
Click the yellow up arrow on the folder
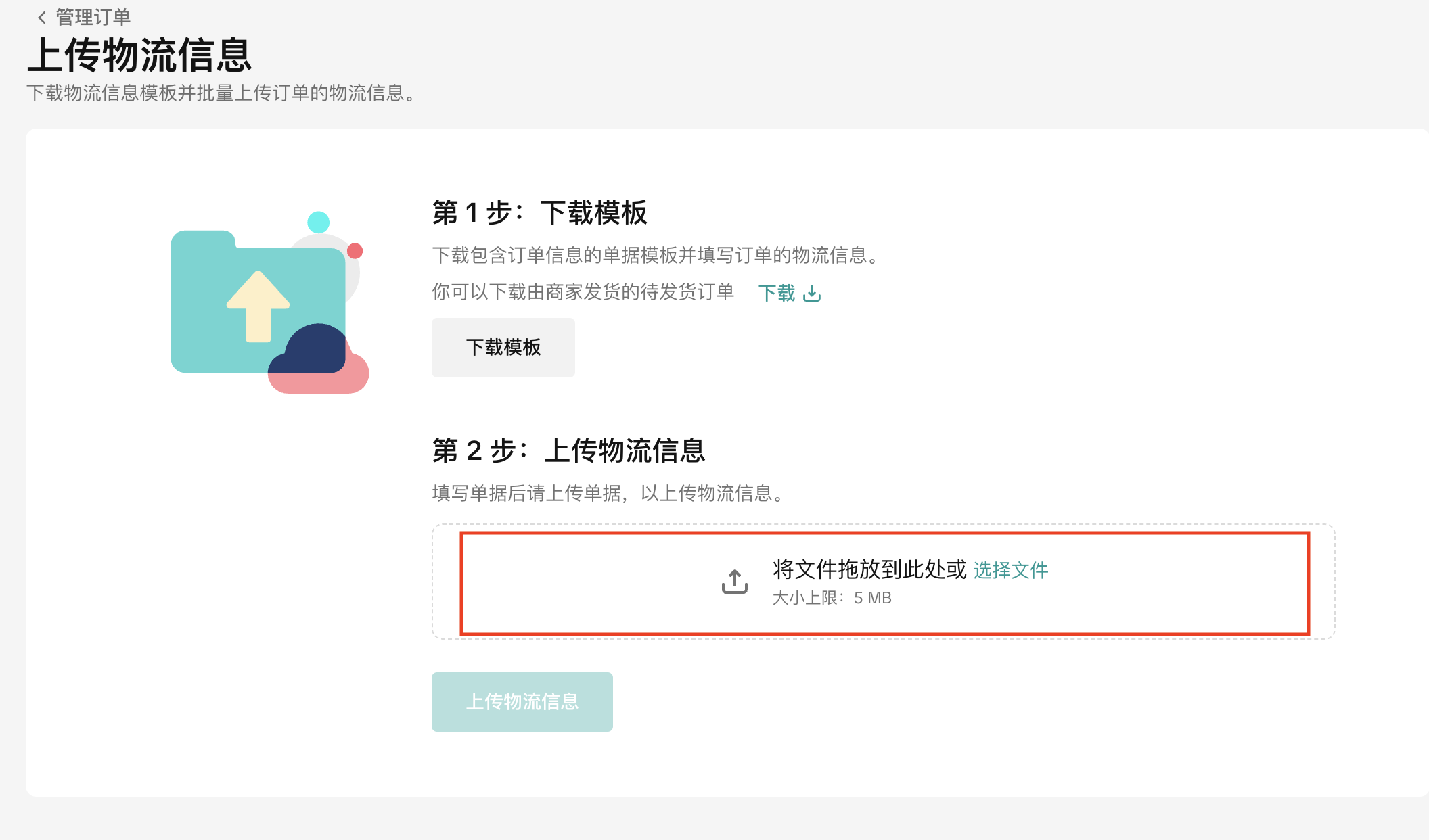coord(258,306)
